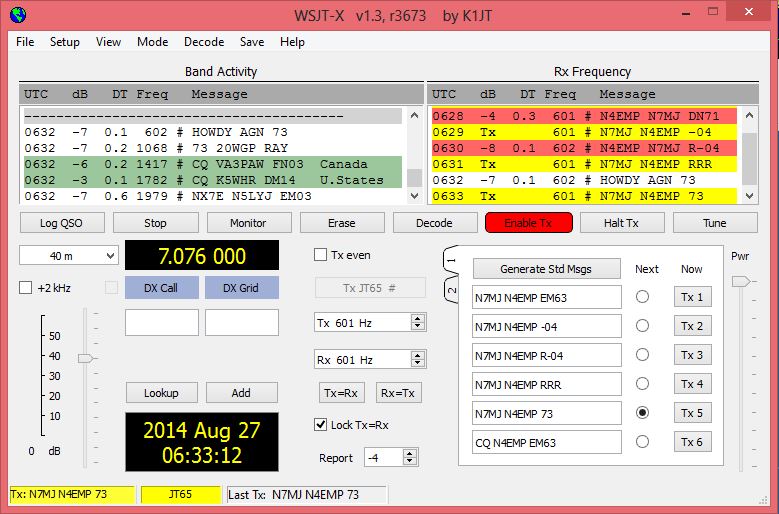779x514 pixels.
Task: Adjust the audio dB level slider handle
Action: point(86,358)
